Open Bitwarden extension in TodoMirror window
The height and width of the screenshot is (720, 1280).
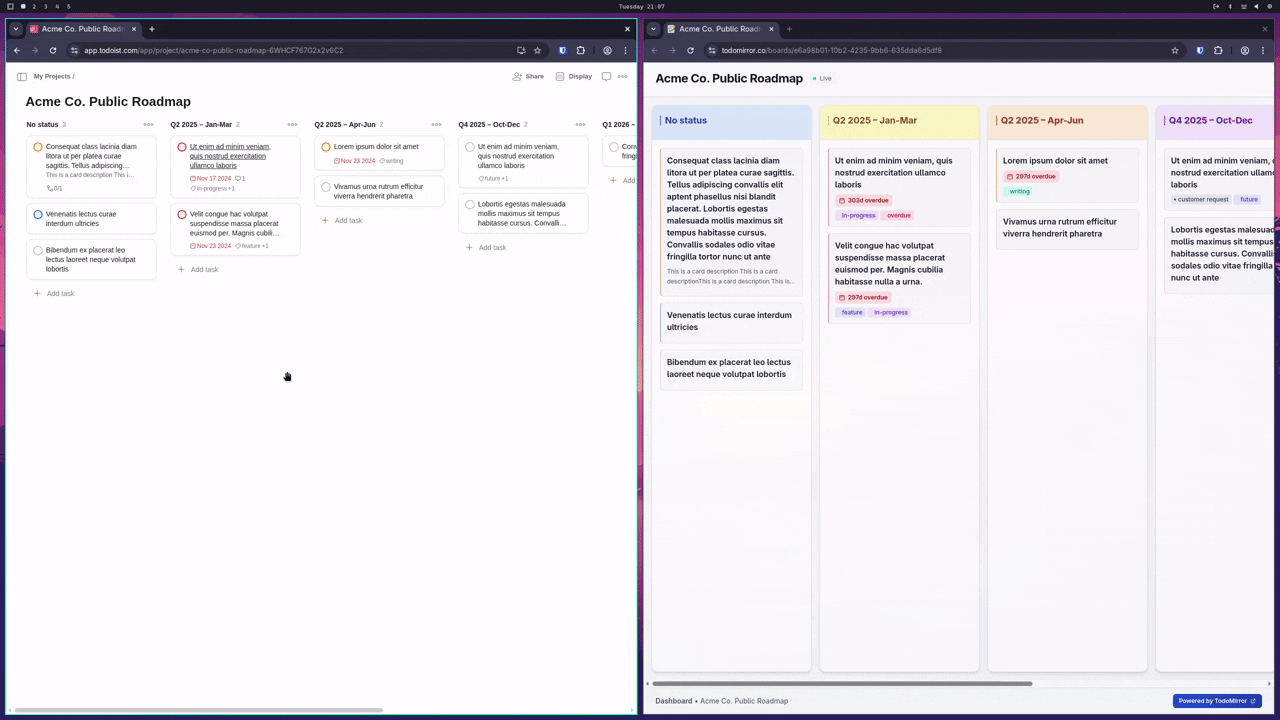(x=1200, y=50)
